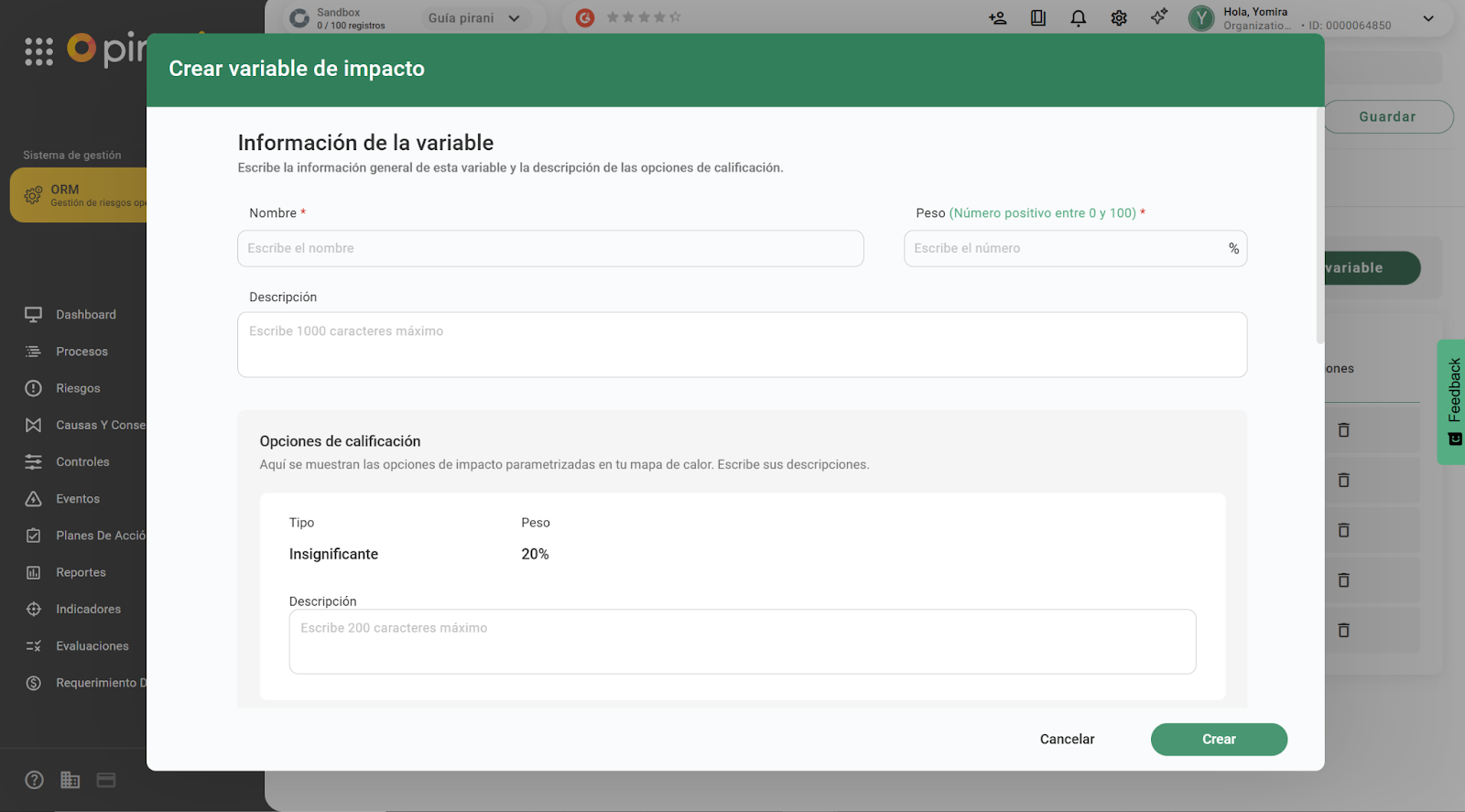Image resolution: width=1465 pixels, height=812 pixels.
Task: Click the Nombre input field
Action: tap(550, 249)
